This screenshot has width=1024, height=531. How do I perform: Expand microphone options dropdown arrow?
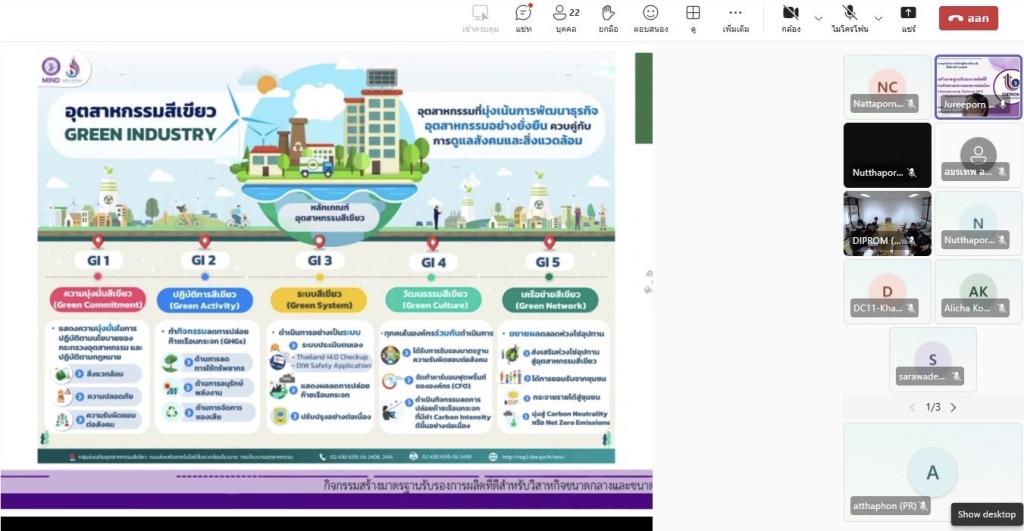(x=878, y=18)
